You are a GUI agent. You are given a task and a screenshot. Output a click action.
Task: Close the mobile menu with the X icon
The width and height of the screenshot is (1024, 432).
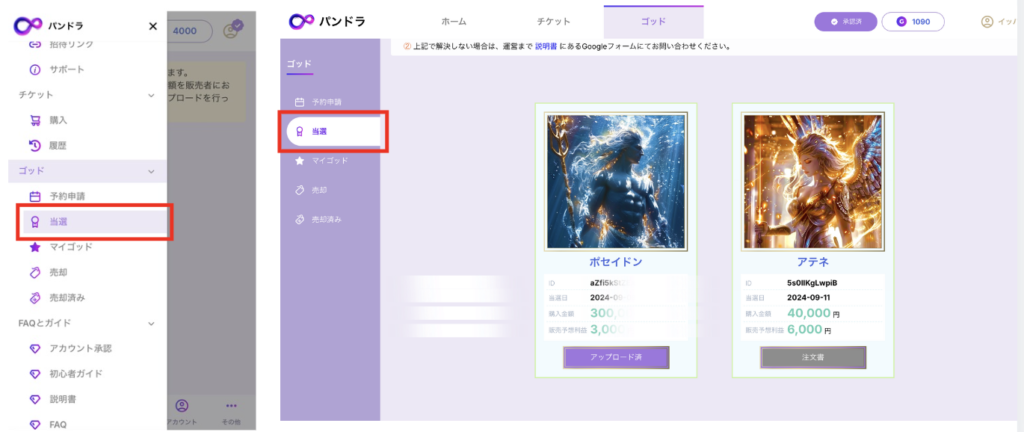click(x=152, y=26)
